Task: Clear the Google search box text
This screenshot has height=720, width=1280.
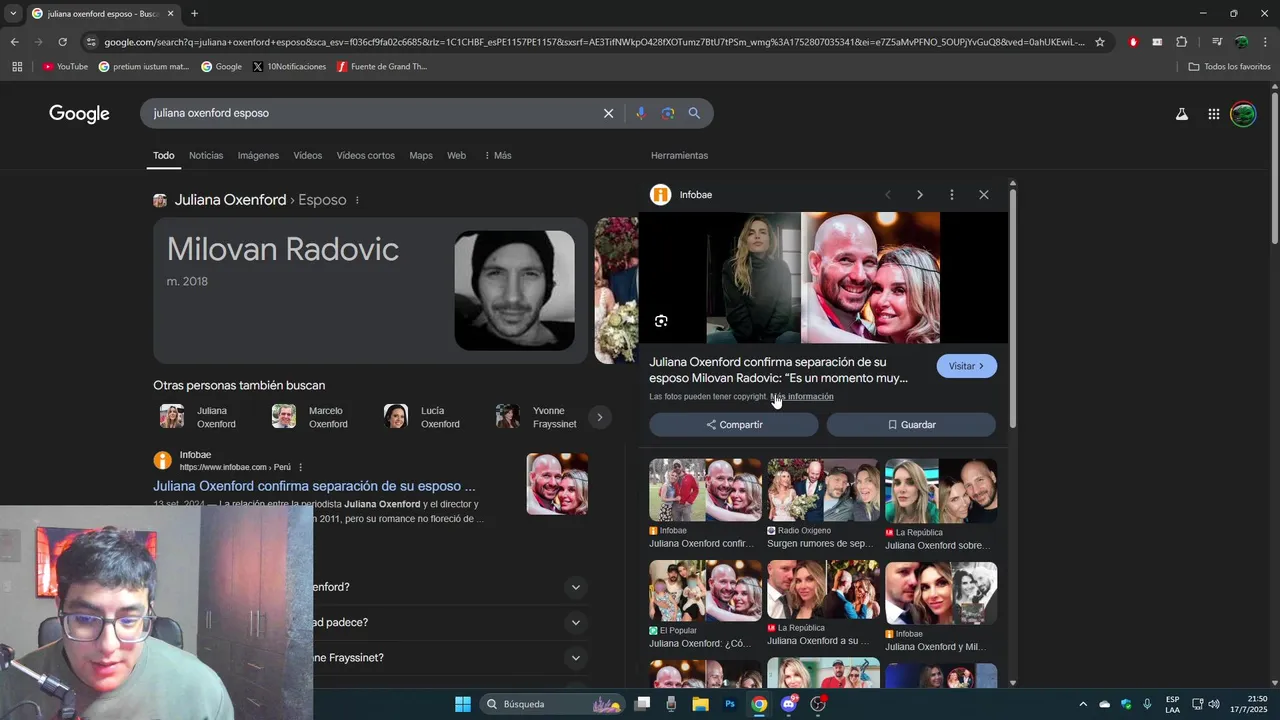Action: (x=608, y=113)
